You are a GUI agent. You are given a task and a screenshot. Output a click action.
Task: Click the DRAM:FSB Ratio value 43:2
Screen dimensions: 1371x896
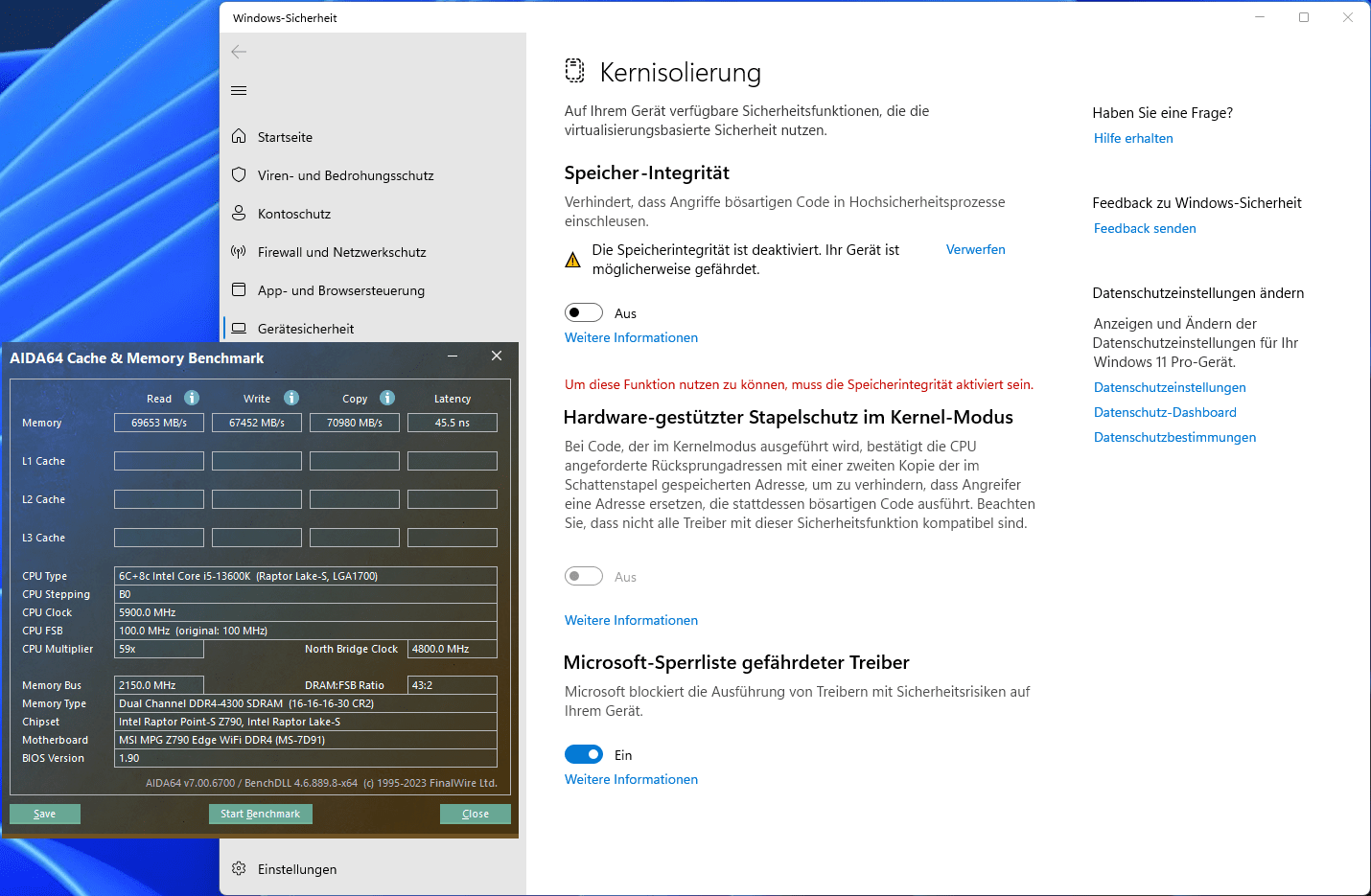pos(453,685)
